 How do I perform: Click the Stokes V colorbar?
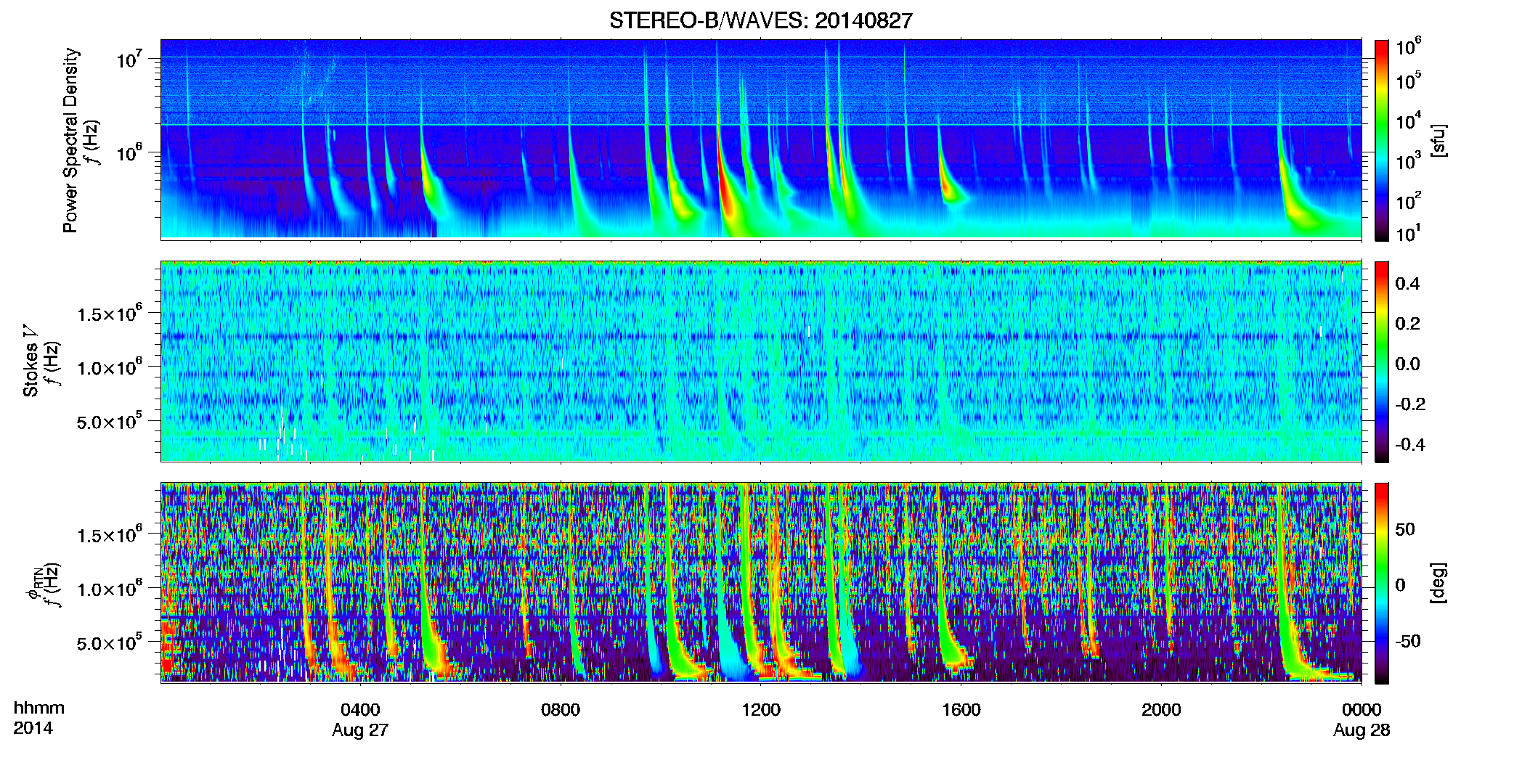[1382, 362]
